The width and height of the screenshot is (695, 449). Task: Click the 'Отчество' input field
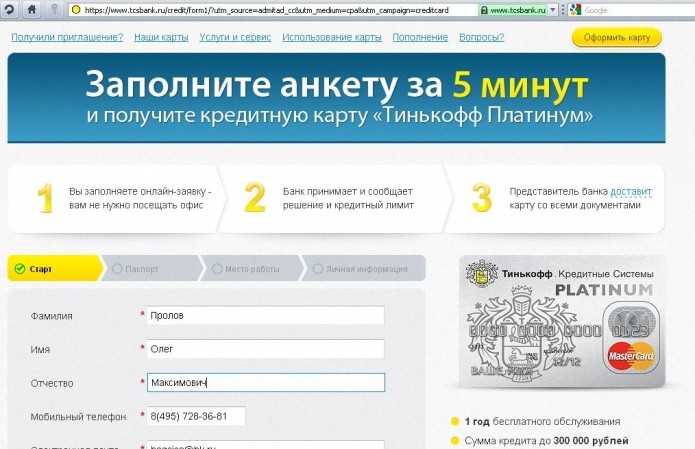(x=266, y=383)
